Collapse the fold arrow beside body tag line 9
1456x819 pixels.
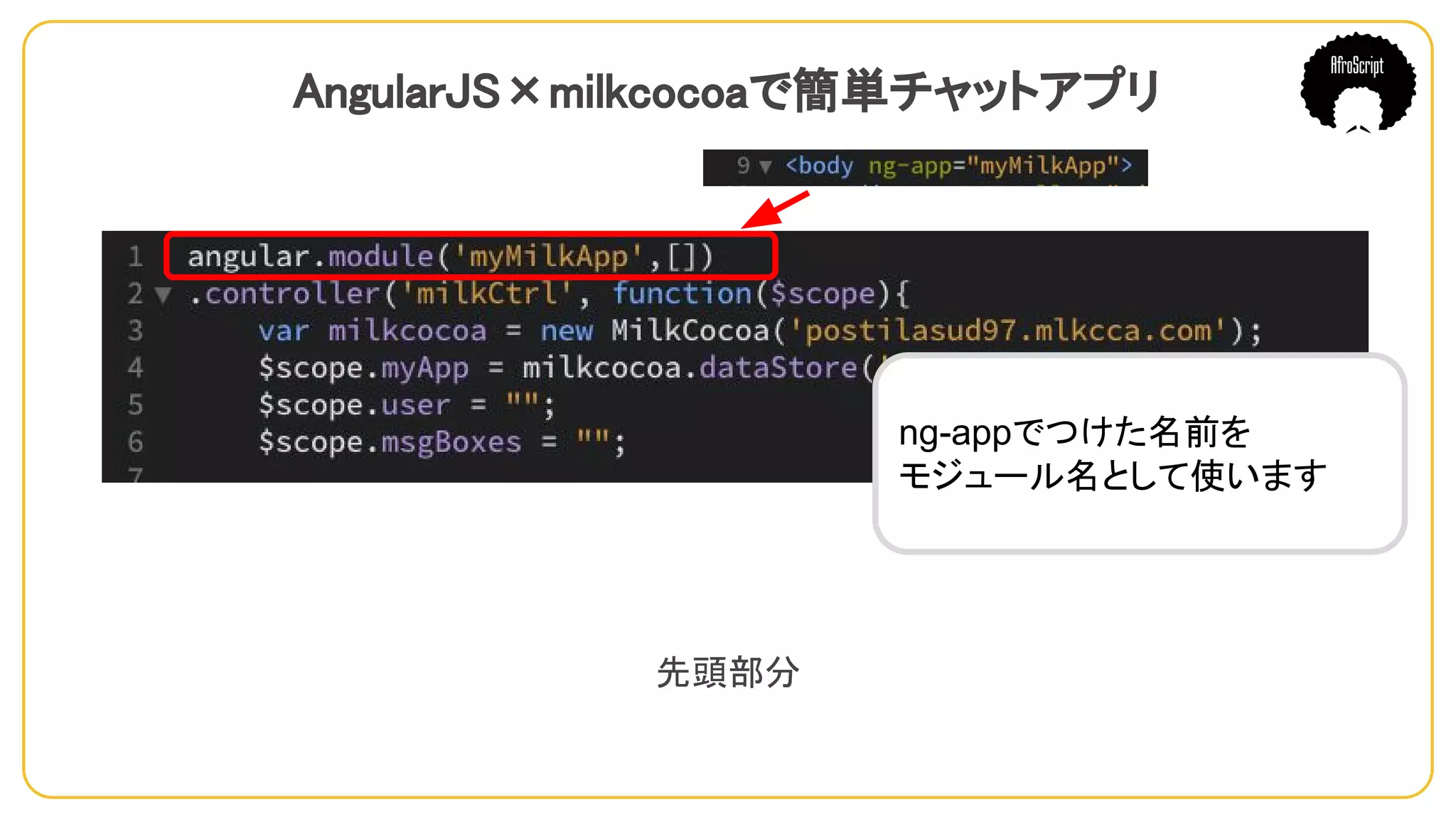coord(765,167)
